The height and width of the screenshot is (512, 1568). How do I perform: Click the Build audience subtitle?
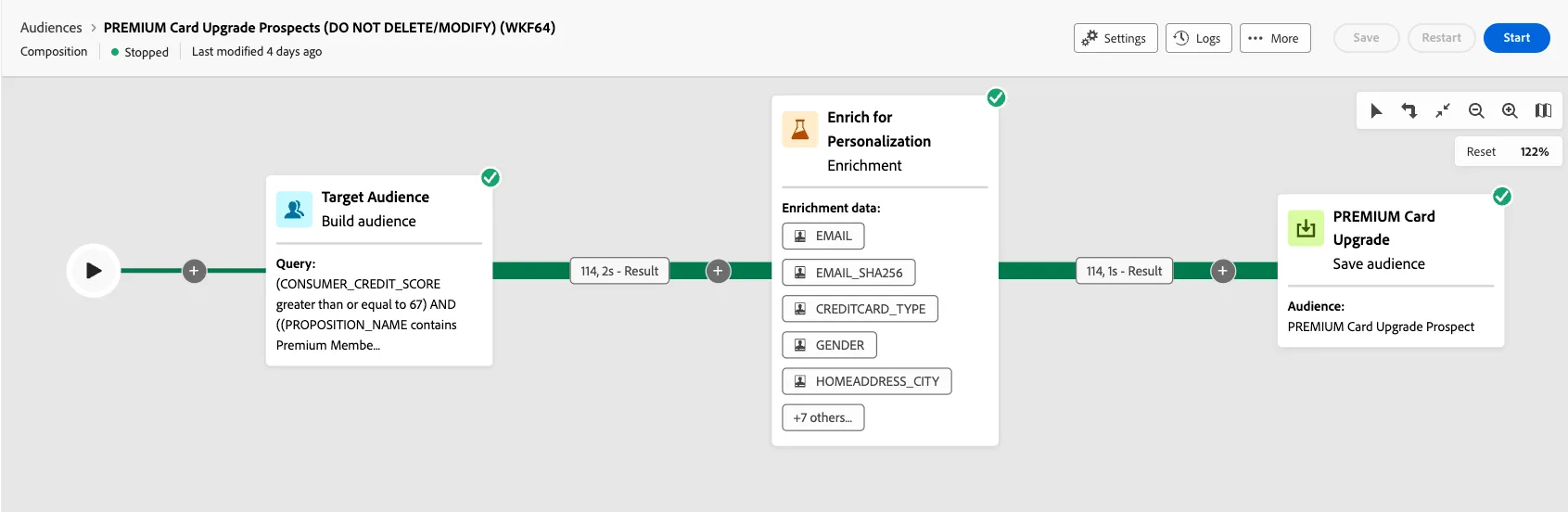pos(369,221)
